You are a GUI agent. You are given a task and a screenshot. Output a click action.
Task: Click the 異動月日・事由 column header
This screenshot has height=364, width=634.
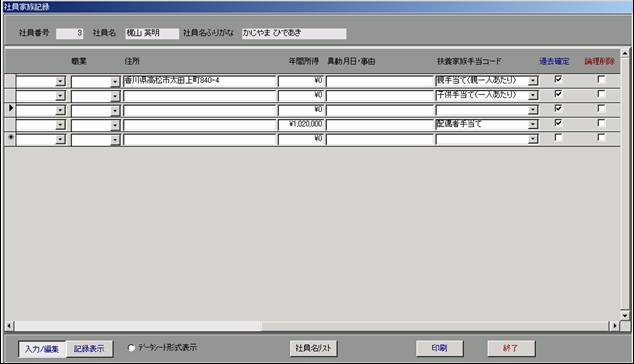(351, 61)
